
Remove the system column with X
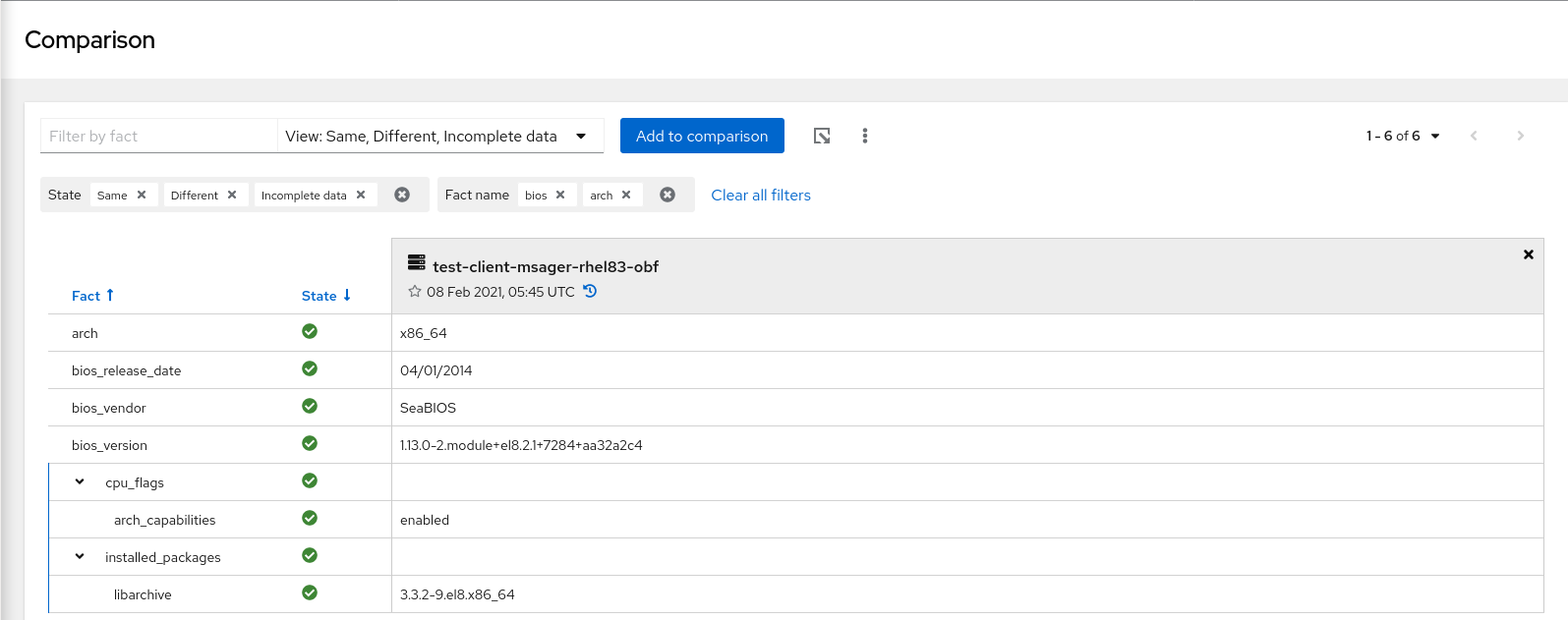tap(1528, 254)
